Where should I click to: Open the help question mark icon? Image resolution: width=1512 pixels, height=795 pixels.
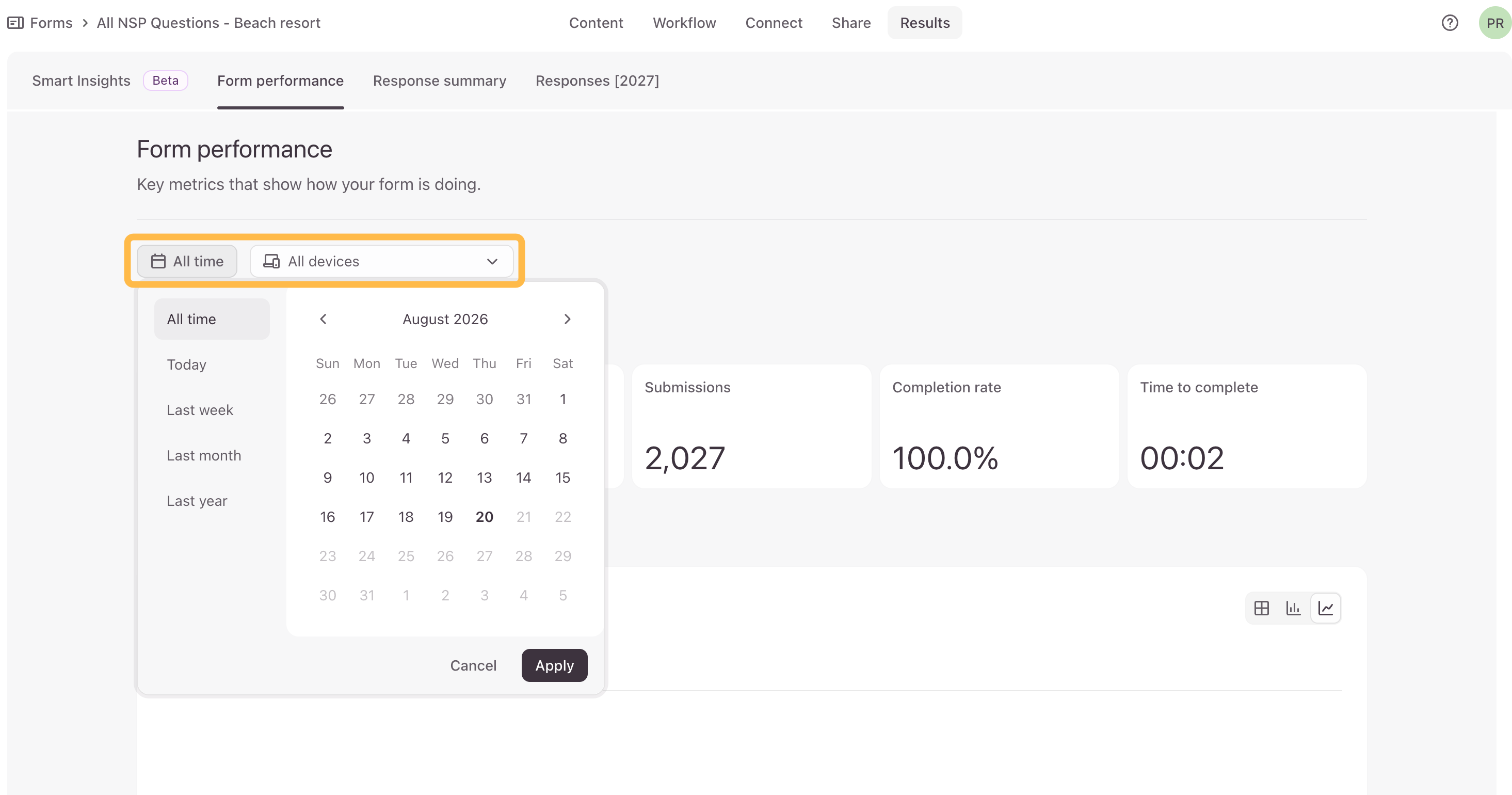tap(1450, 23)
